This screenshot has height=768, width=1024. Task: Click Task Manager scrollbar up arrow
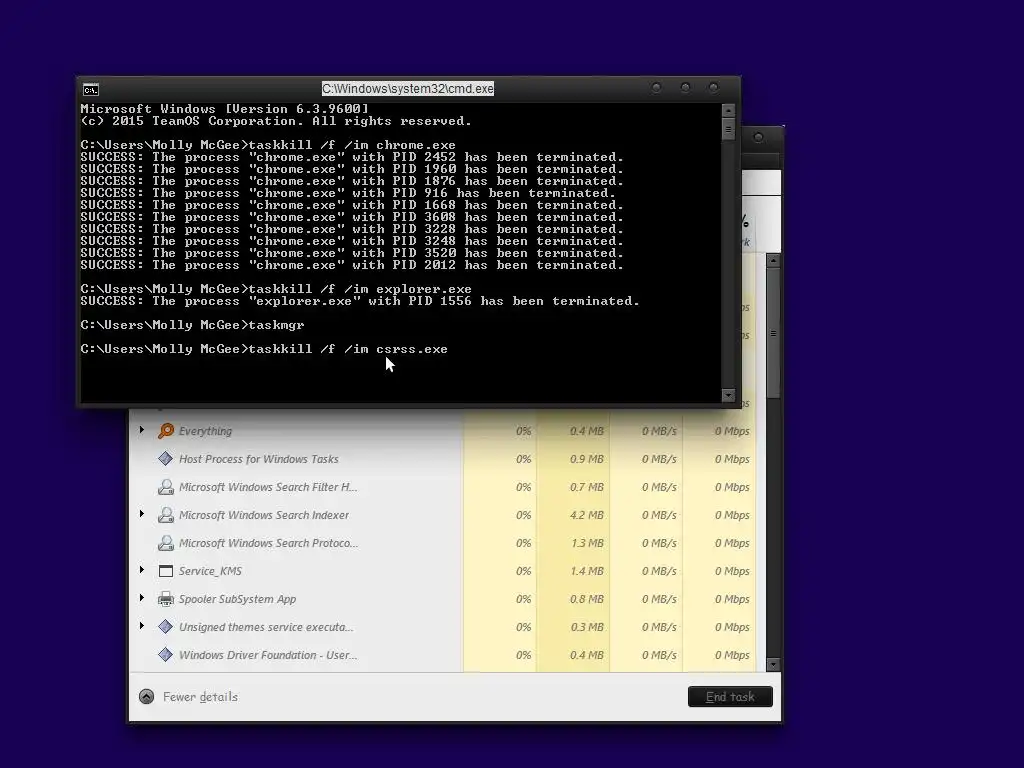pos(773,261)
